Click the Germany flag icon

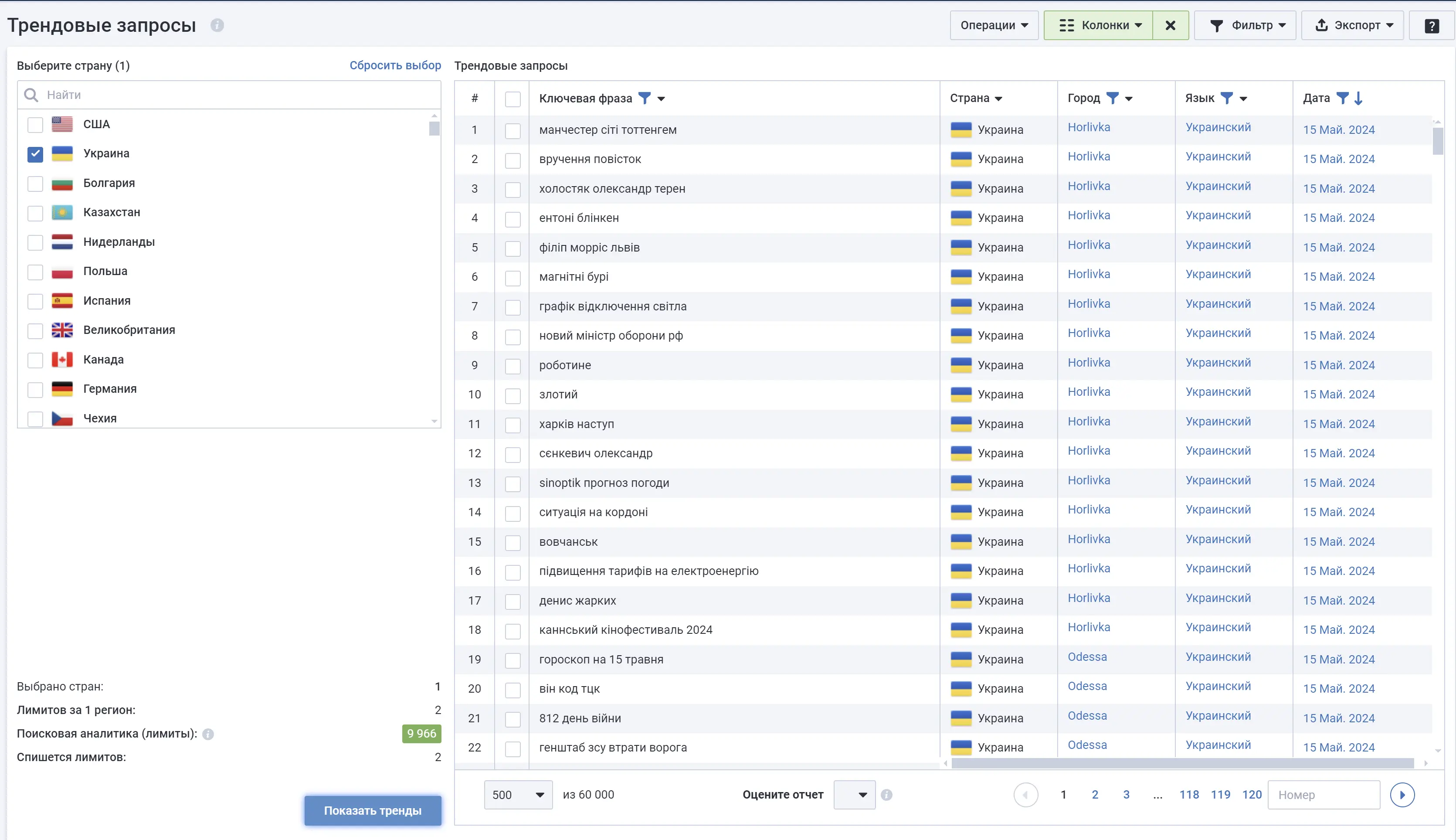62,389
